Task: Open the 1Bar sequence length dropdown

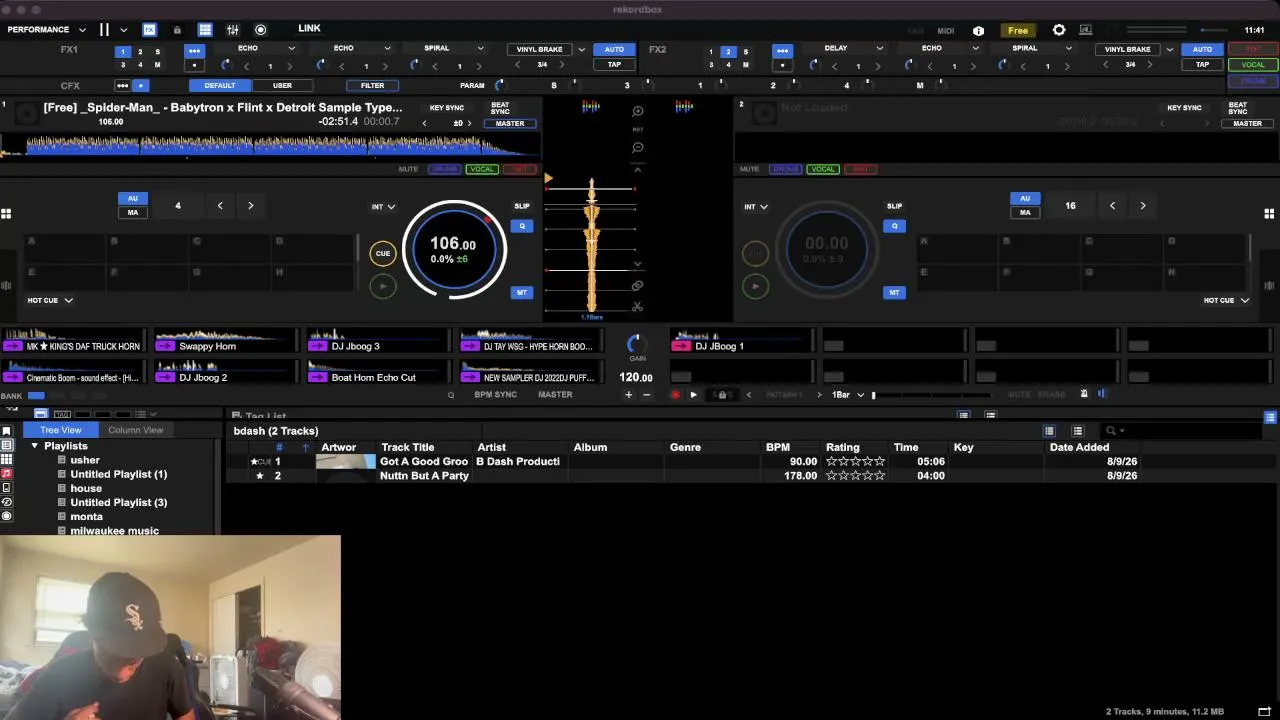Action: click(848, 395)
